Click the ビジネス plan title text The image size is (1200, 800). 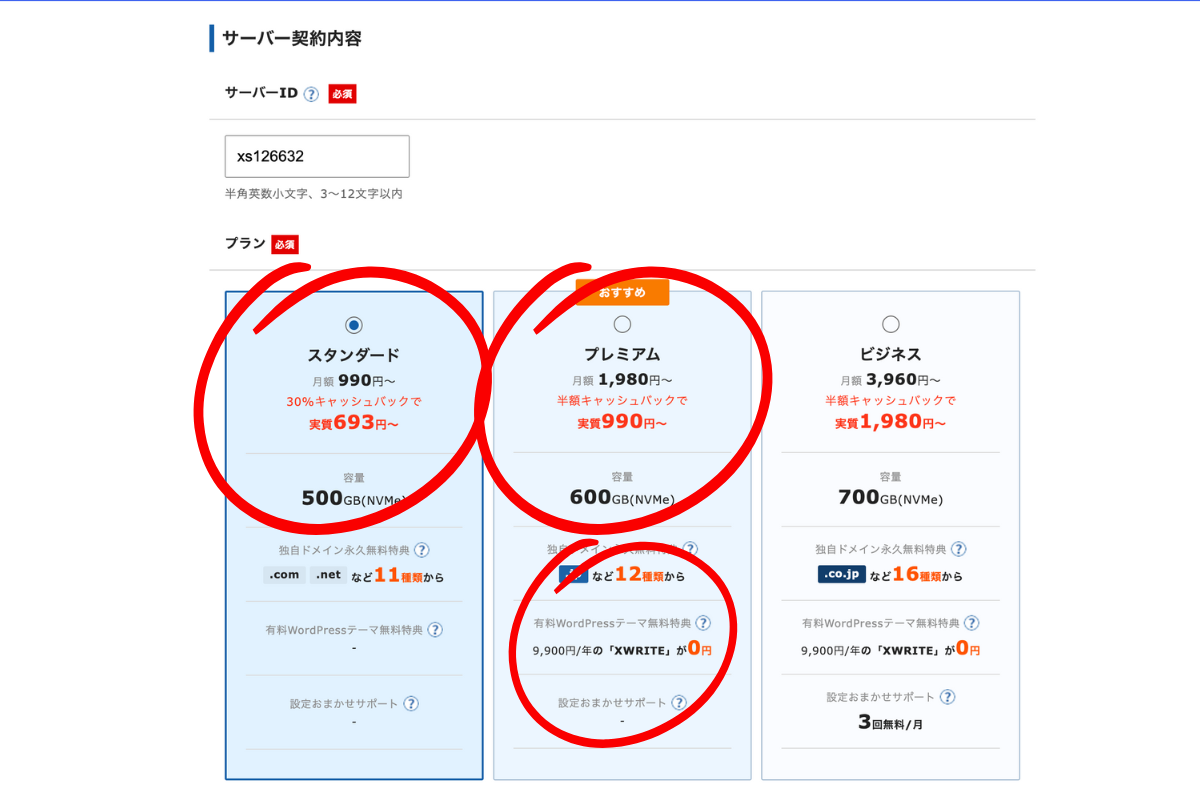tap(891, 355)
